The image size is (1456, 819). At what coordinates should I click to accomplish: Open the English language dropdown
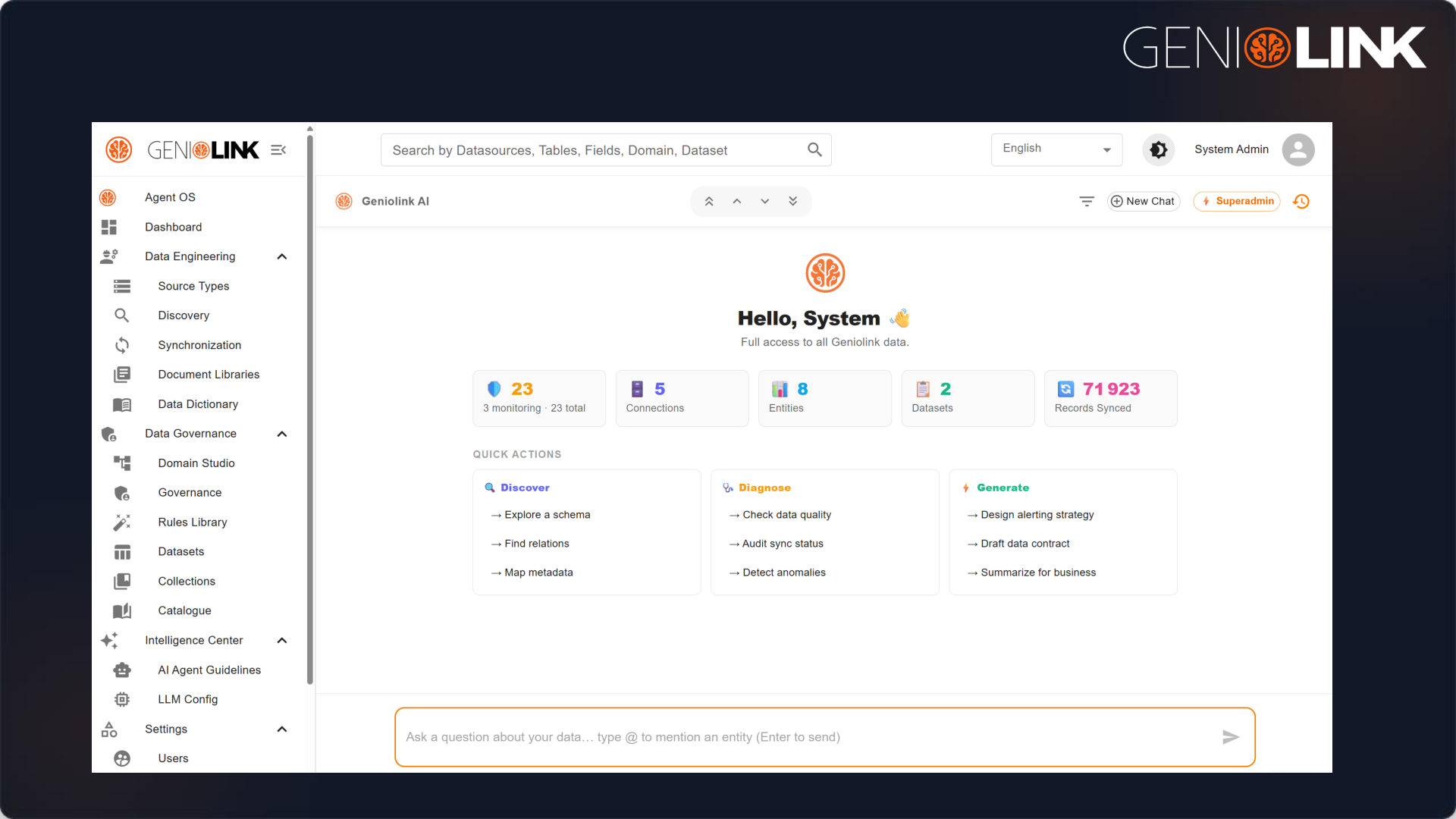pyautogui.click(x=1056, y=149)
